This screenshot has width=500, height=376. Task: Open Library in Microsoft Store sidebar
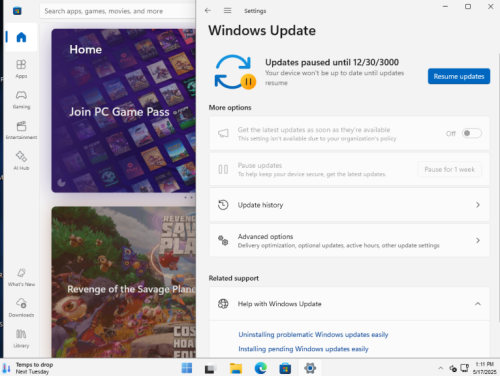coord(21,338)
